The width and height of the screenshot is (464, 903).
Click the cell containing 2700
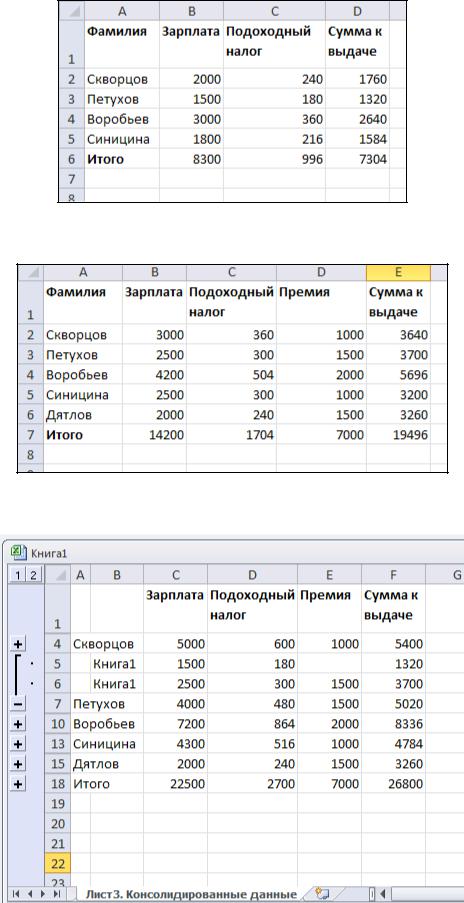tap(253, 784)
